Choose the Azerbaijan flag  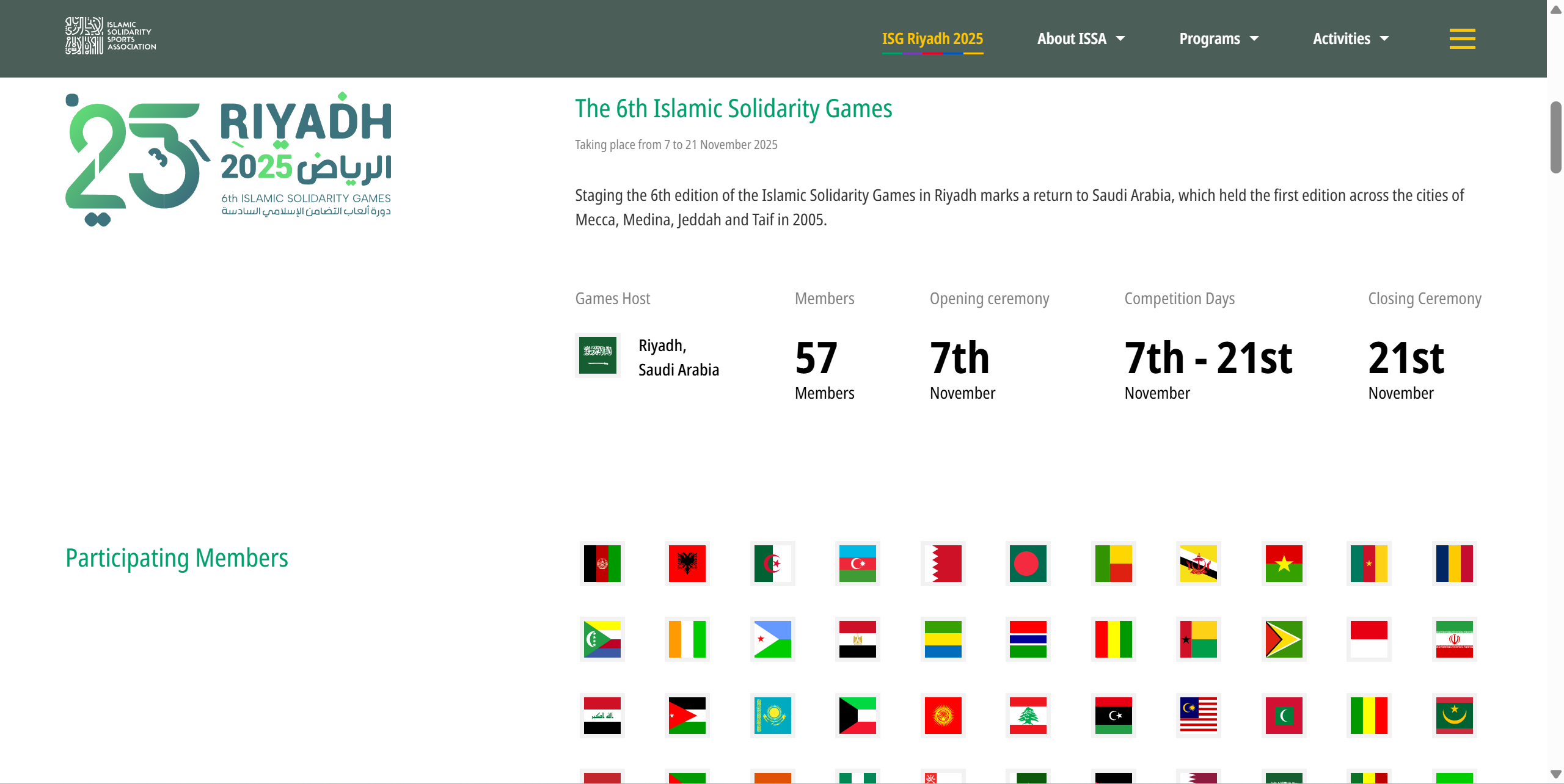[x=857, y=563]
